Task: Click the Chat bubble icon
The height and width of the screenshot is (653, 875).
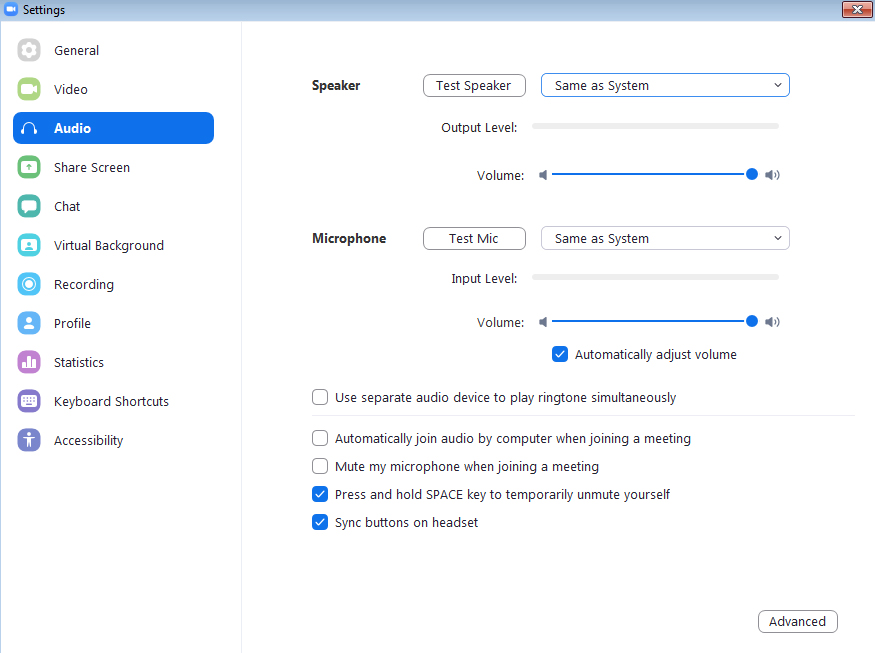Action: point(28,207)
